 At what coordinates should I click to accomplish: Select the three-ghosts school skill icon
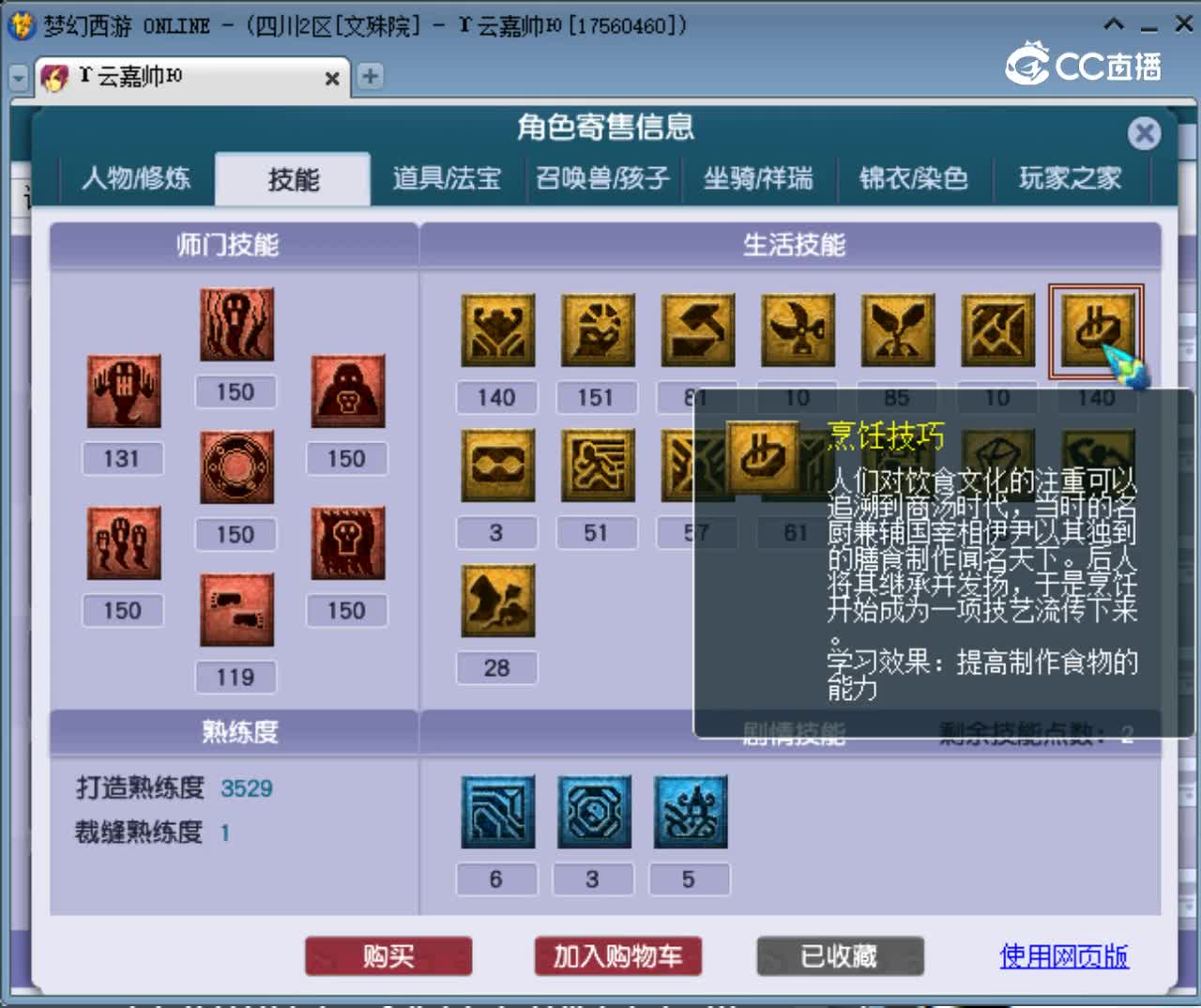point(124,542)
